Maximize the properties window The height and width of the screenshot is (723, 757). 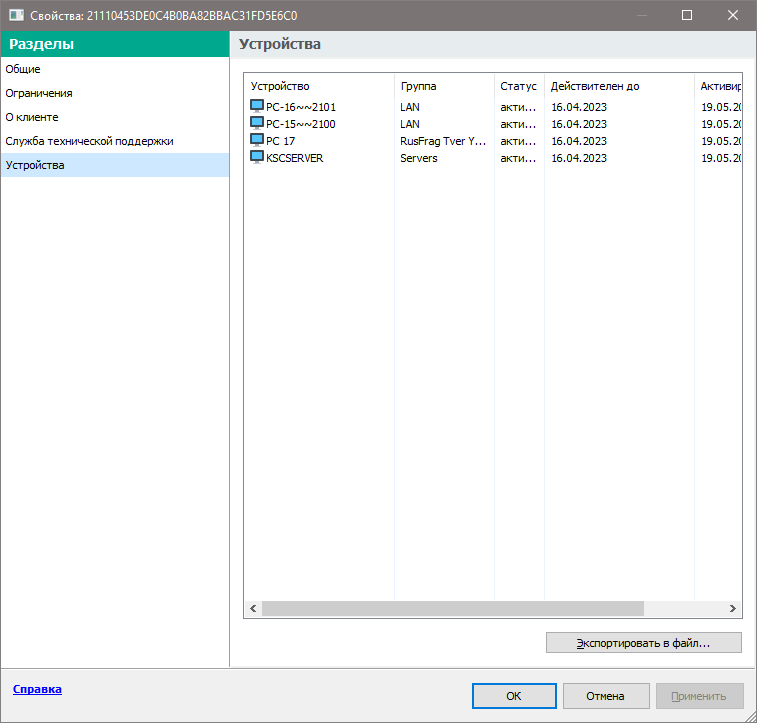tap(687, 15)
